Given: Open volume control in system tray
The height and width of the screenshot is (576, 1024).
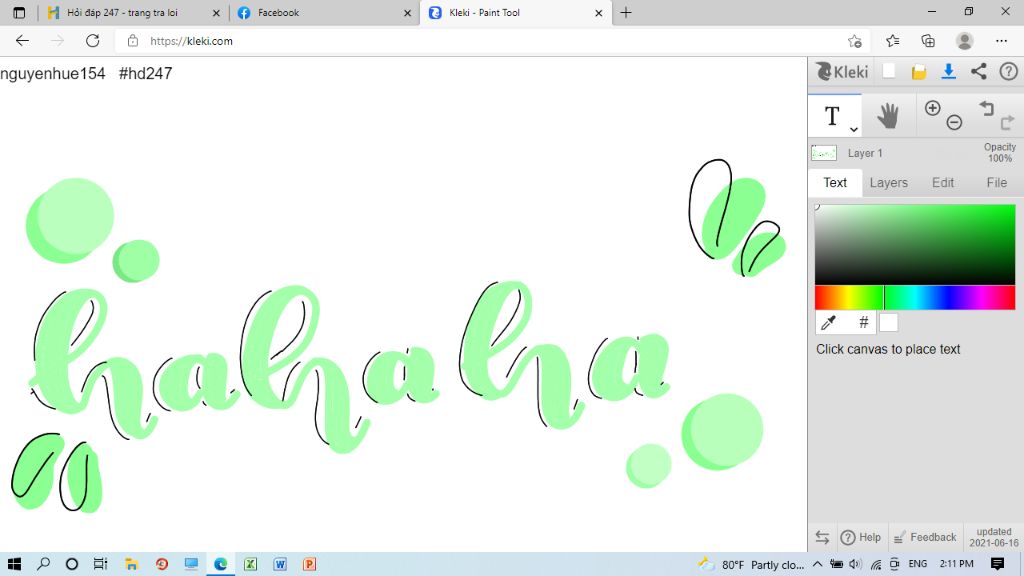Looking at the screenshot, I should tap(855, 564).
